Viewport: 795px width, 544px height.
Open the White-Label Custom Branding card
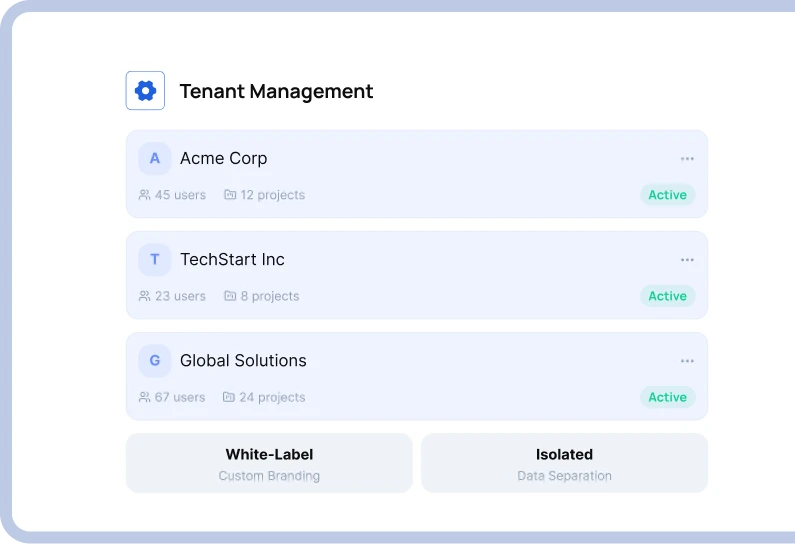point(269,463)
